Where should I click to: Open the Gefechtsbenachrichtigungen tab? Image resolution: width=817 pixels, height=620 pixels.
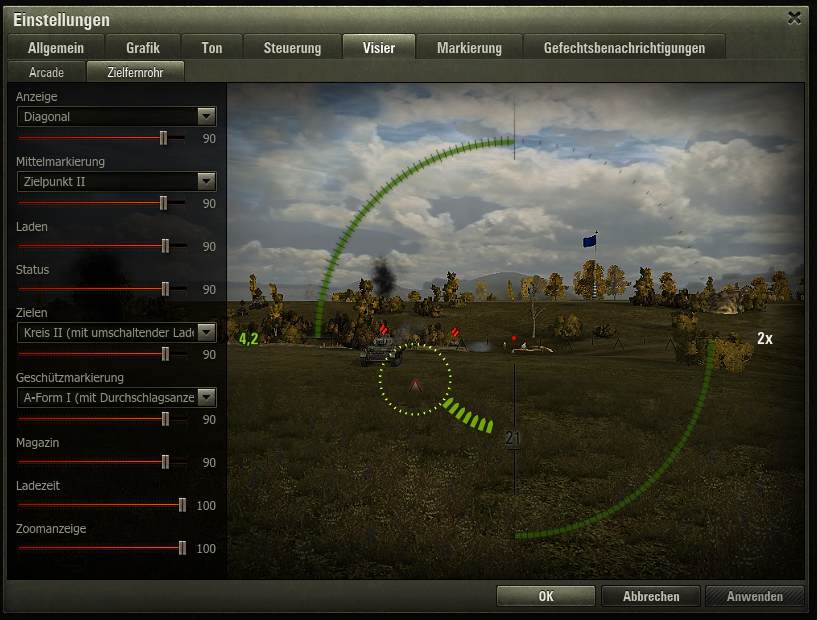pos(624,48)
